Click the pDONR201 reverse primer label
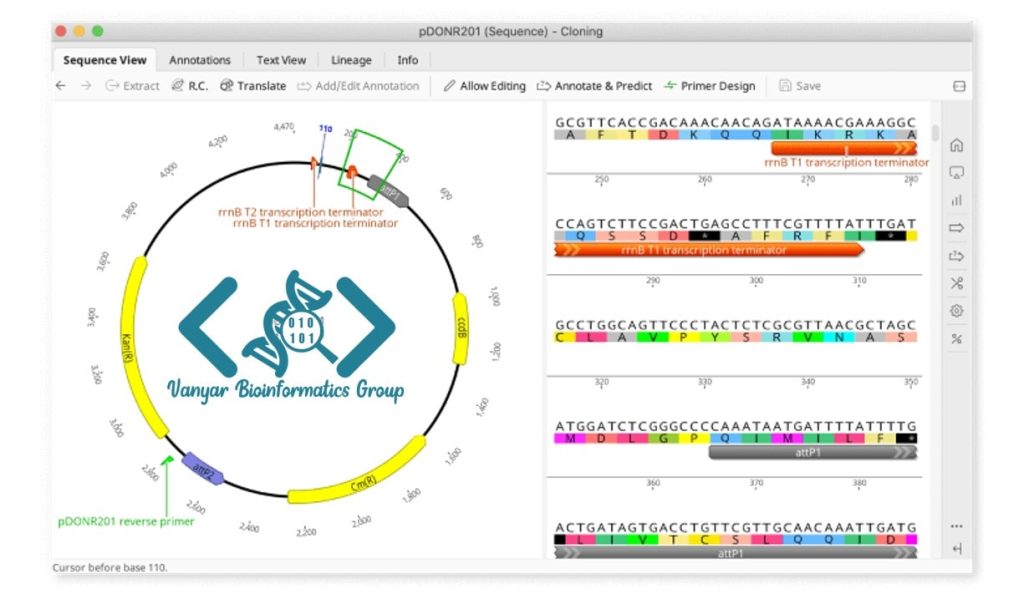Viewport: 1024px width, 594px height. [126, 522]
